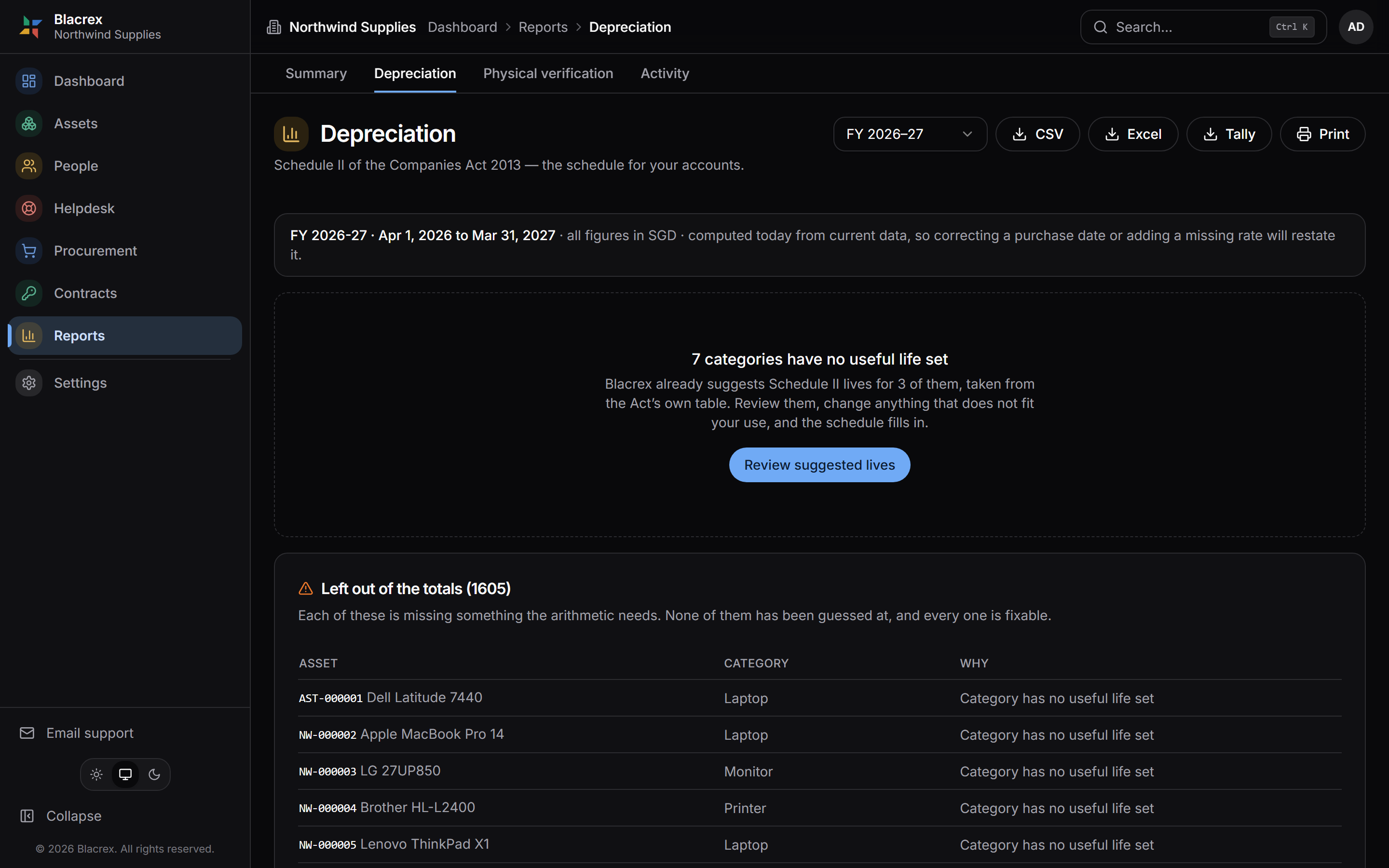Click Dashboard in the breadcrumb
This screenshot has width=1389, height=868.
click(x=463, y=27)
